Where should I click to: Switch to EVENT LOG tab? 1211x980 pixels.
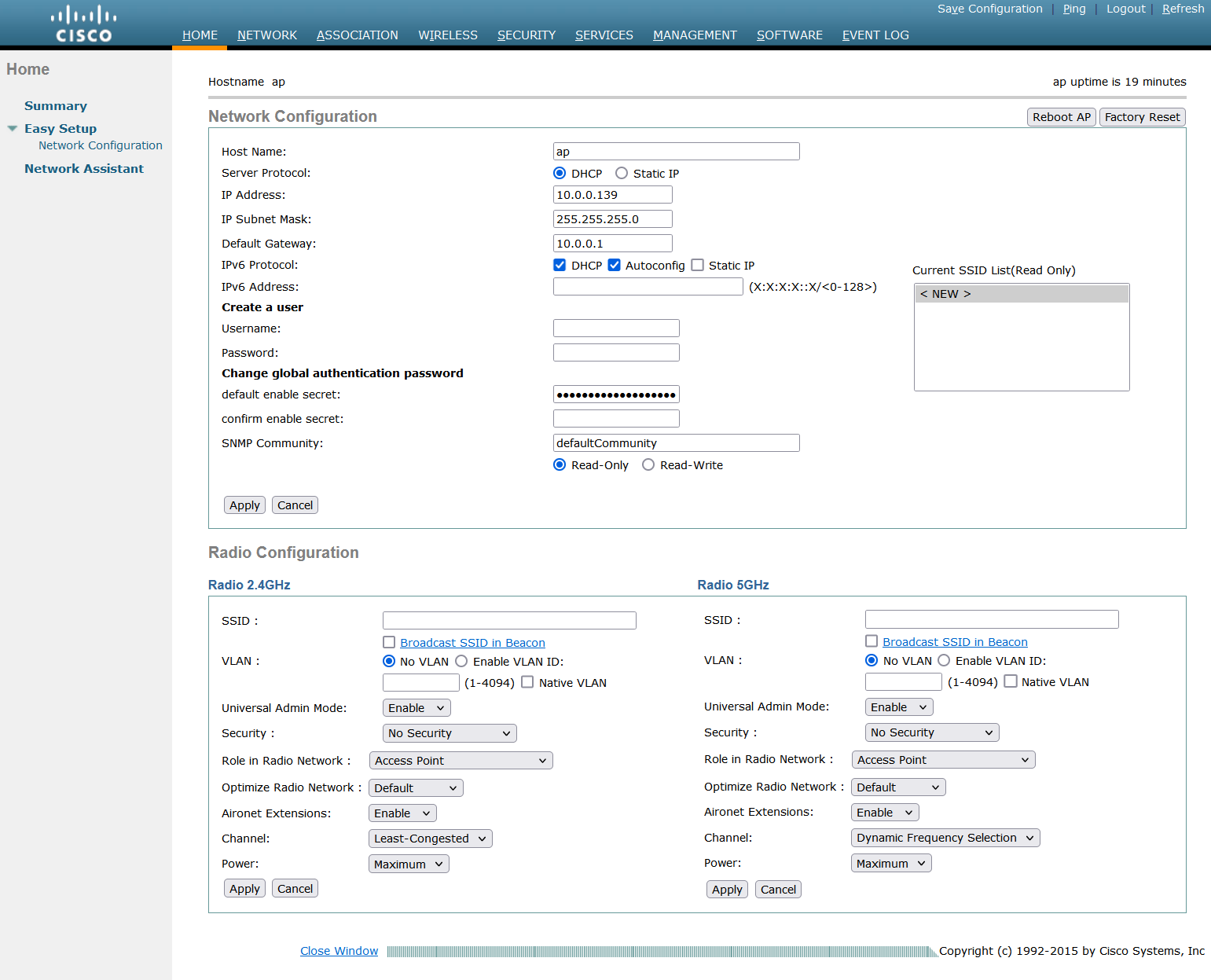[x=875, y=35]
